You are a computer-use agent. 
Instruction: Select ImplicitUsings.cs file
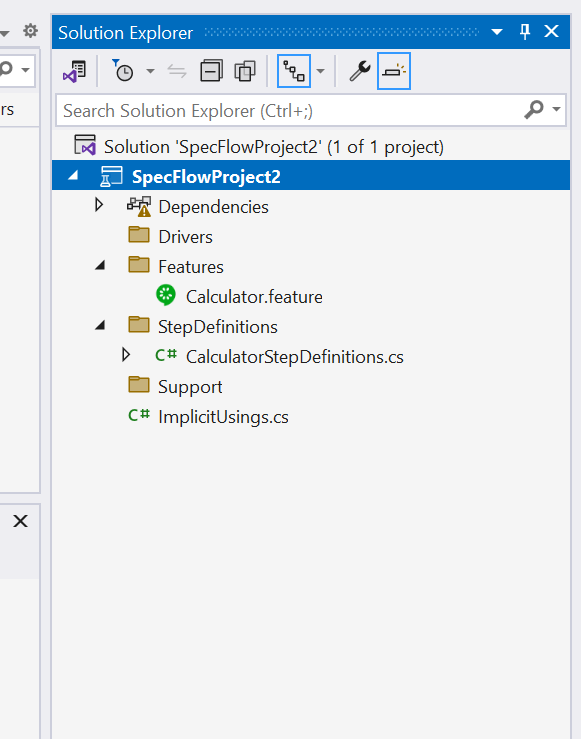tap(223, 417)
